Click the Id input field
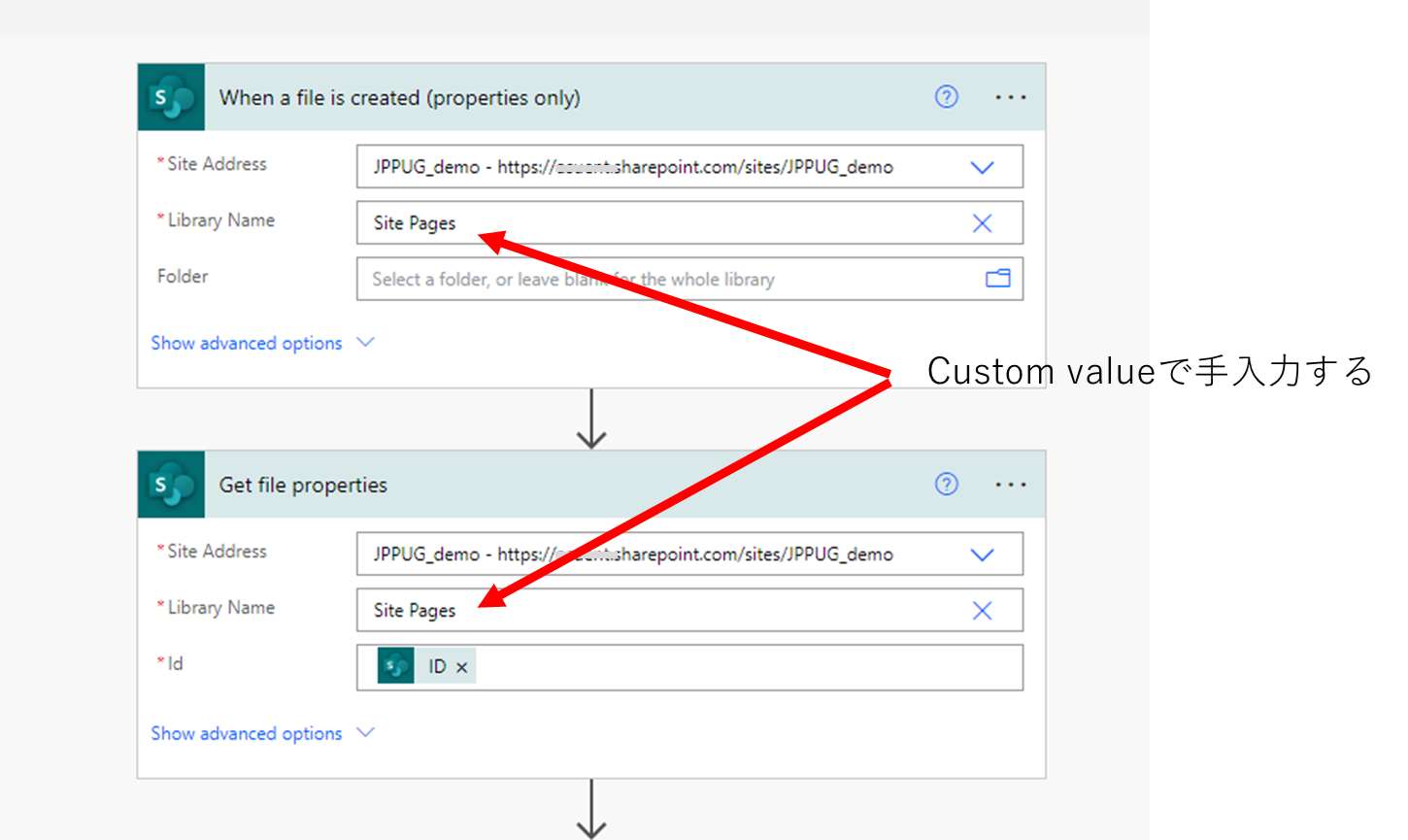This screenshot has height=840, width=1408. [689, 667]
